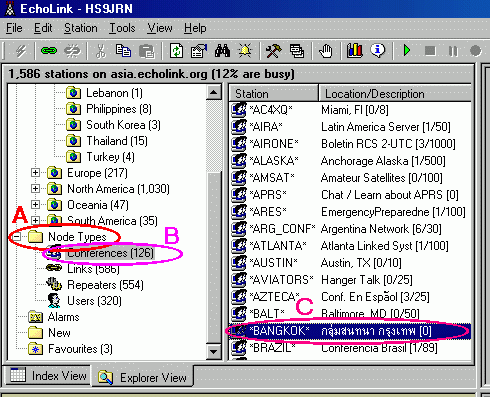Screen dimensions: 490x397
Task: Expand the Europe (217) tree node
Action: coord(35,173)
